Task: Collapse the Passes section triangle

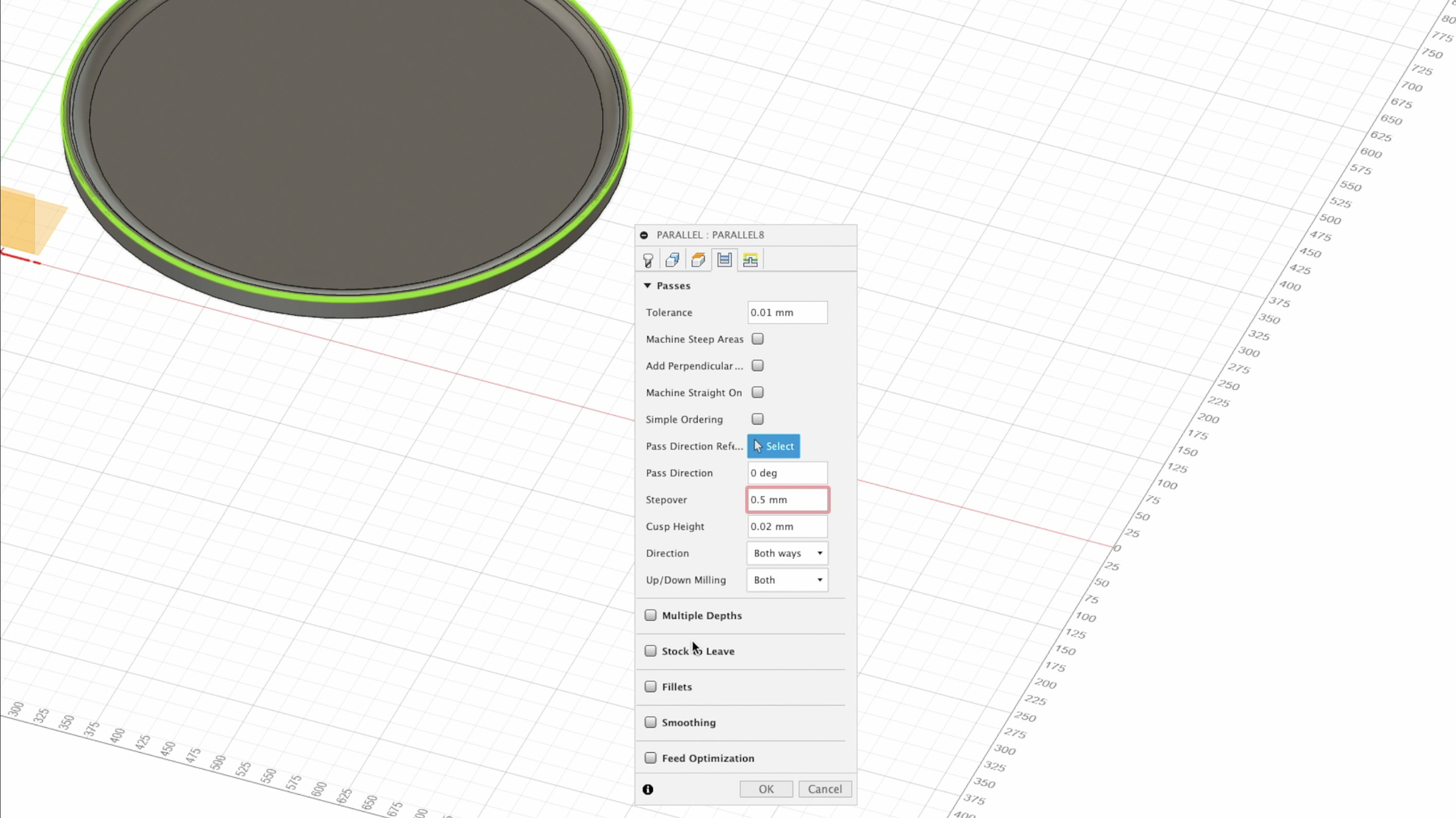Action: (647, 286)
